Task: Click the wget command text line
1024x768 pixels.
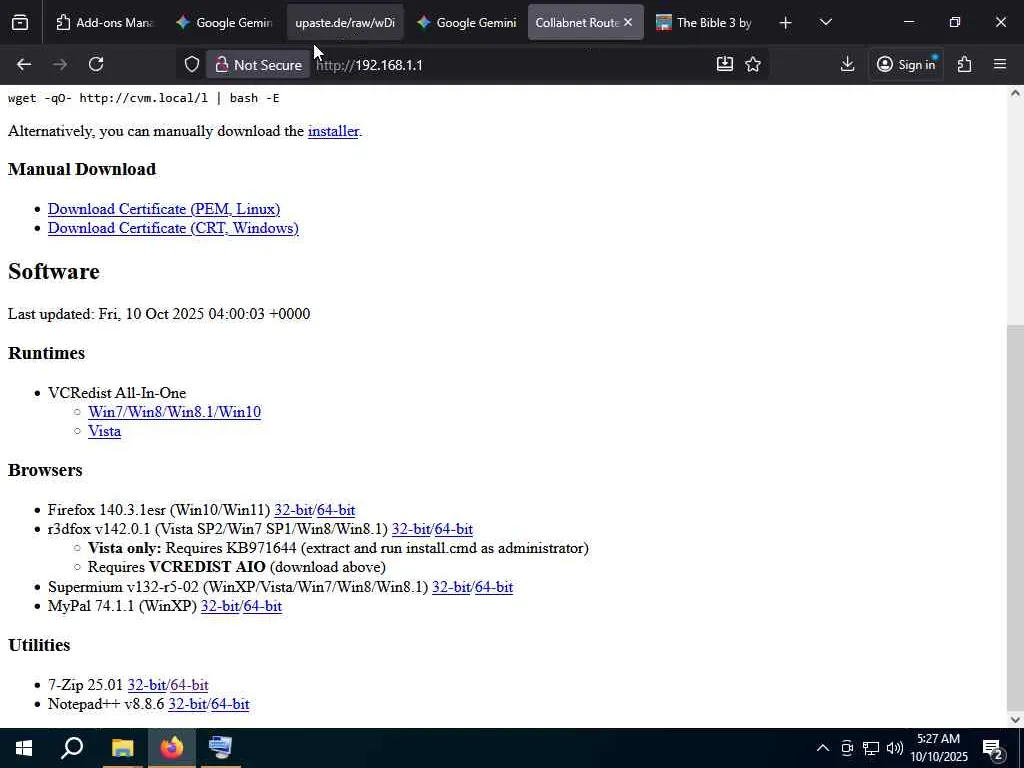Action: [144, 98]
